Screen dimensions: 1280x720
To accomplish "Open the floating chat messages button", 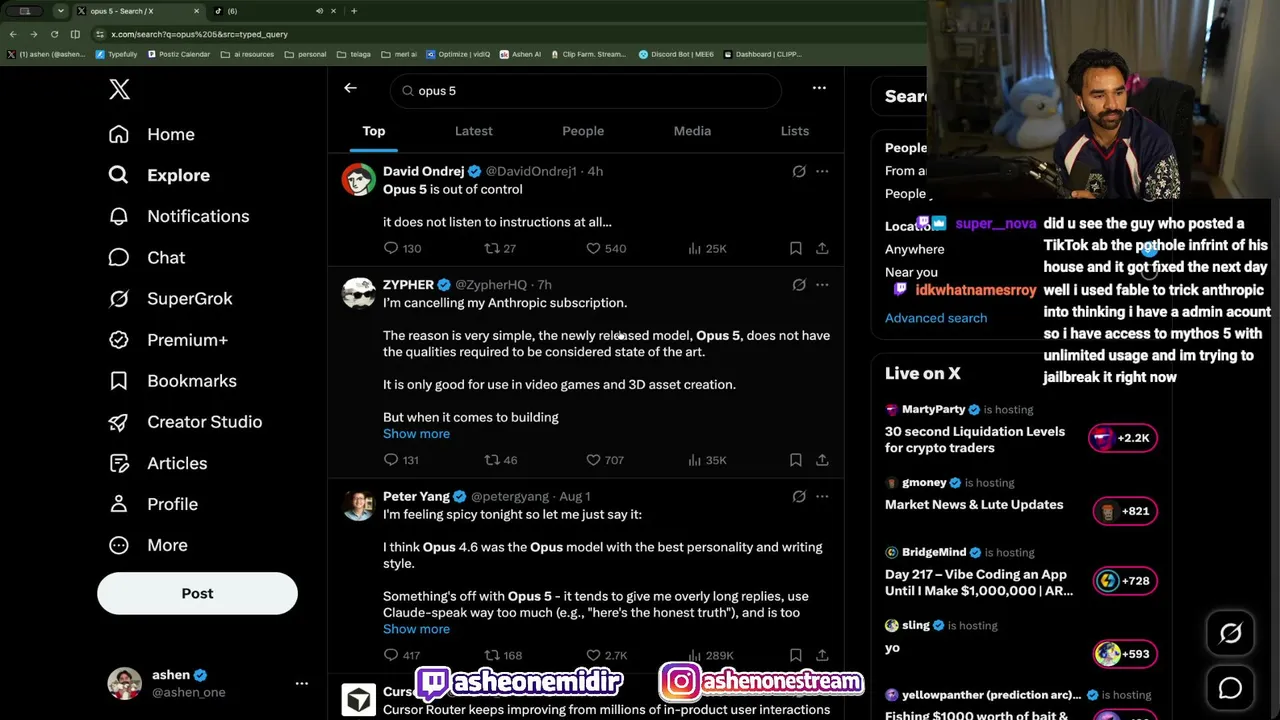I will coord(1230,688).
